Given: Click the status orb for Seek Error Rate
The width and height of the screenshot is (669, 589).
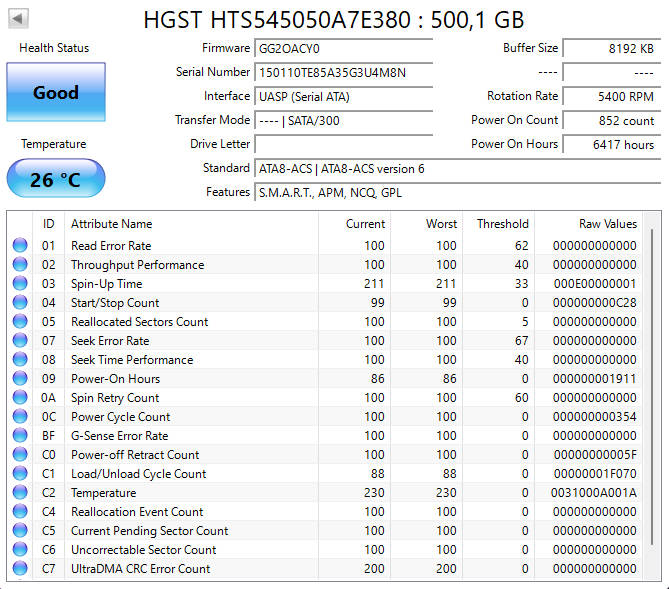Looking at the screenshot, I should (x=20, y=341).
